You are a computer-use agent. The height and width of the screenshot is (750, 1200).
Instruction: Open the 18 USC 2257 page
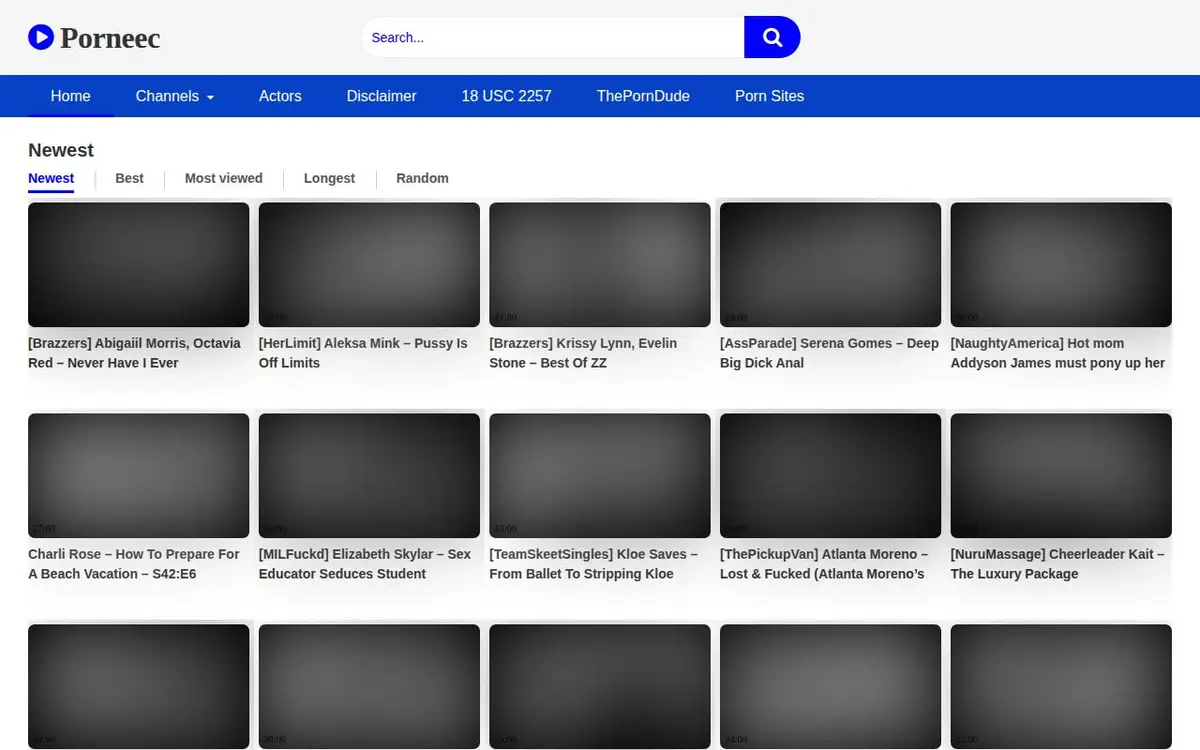[507, 96]
